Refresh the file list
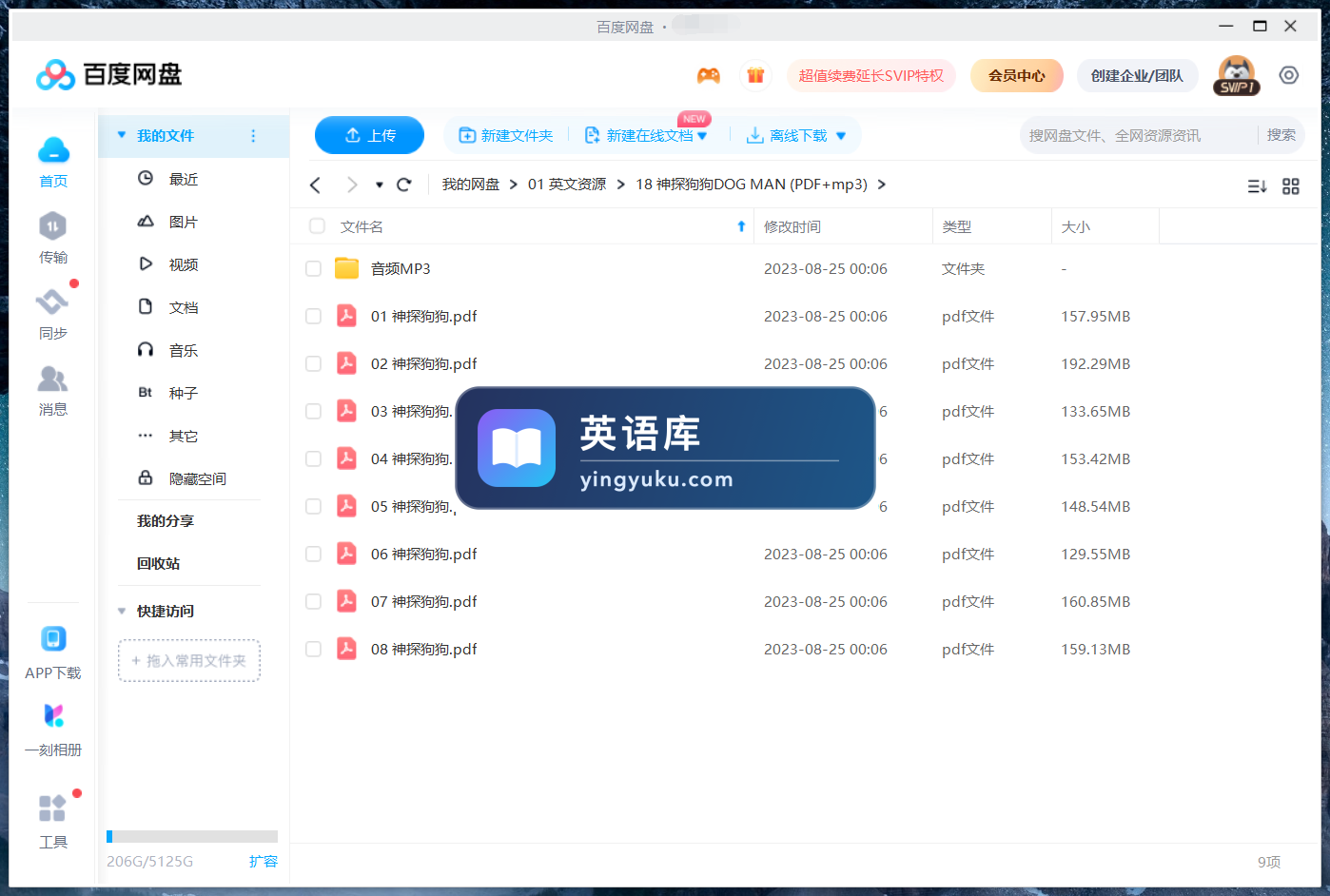1330x896 pixels. (x=404, y=185)
